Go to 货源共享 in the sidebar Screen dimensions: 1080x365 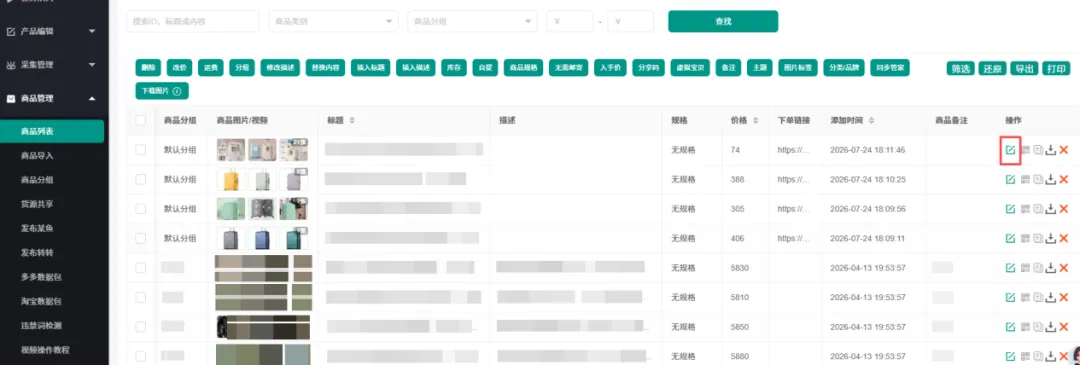pyautogui.click(x=37, y=204)
